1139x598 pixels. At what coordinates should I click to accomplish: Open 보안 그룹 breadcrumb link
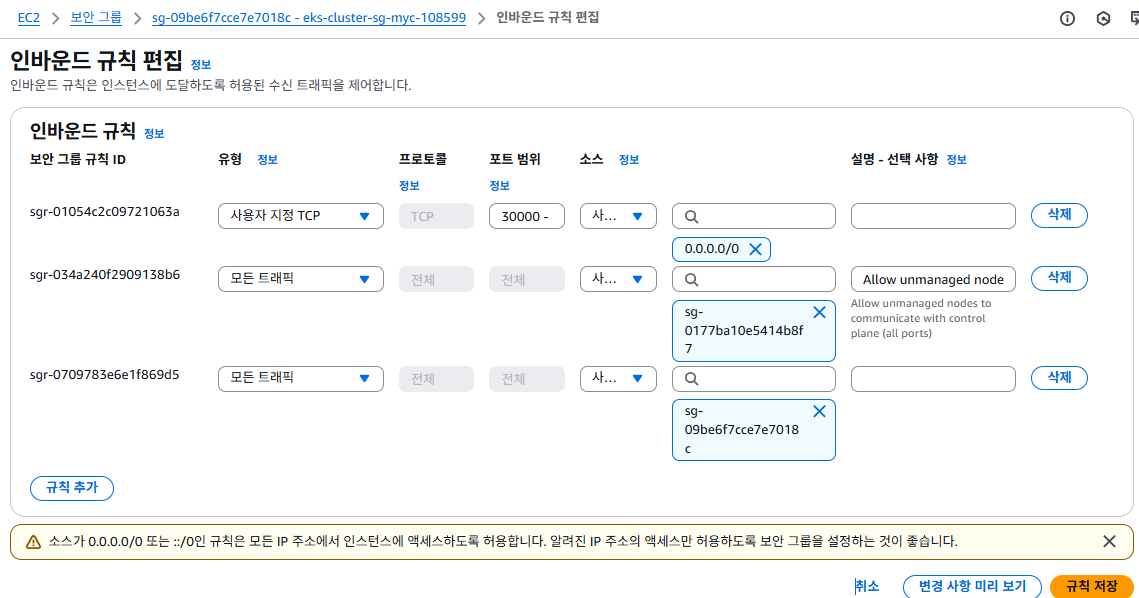coord(96,18)
